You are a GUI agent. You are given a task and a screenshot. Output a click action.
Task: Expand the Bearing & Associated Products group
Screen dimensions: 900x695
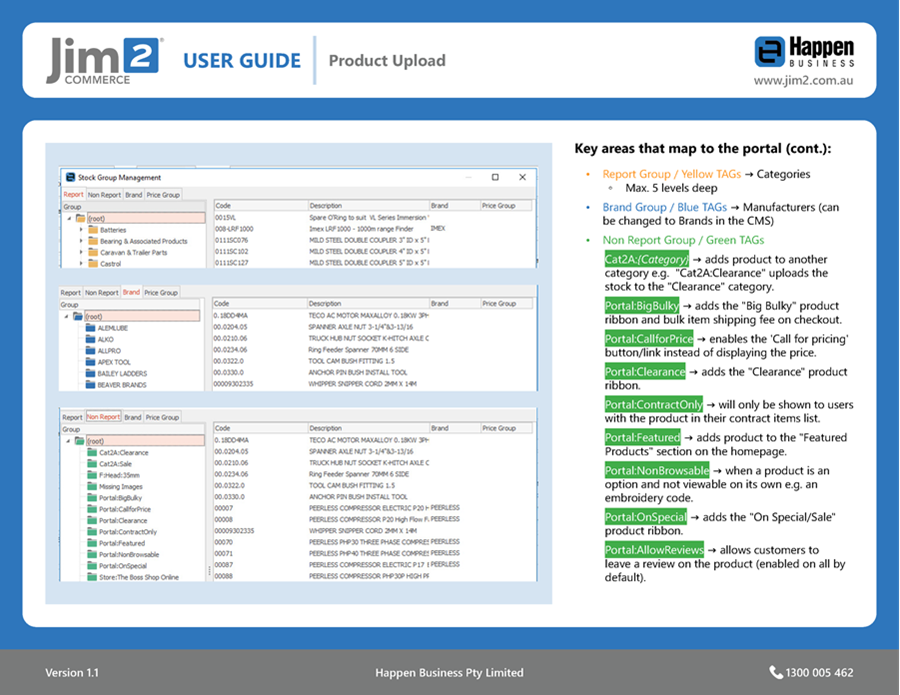tap(81, 241)
